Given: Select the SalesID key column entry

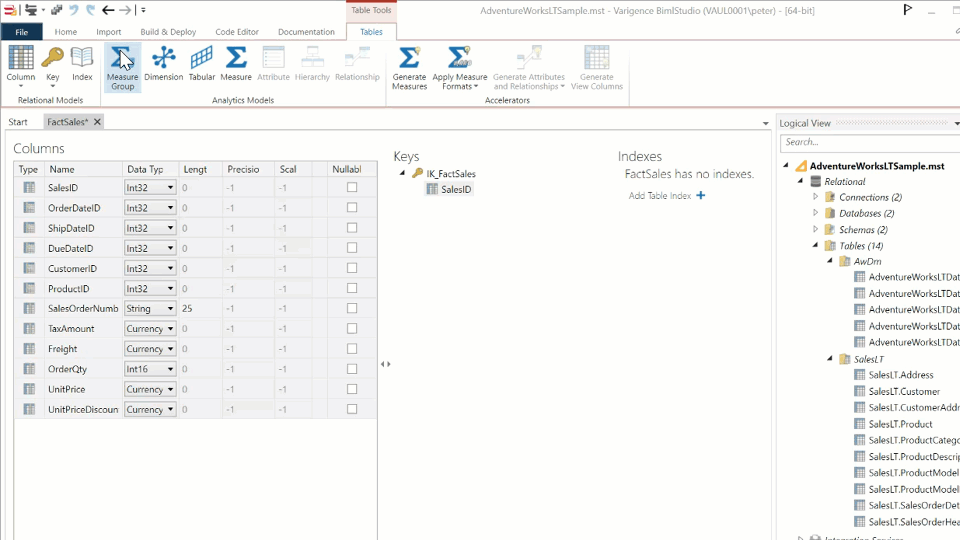Looking at the screenshot, I should coord(456,189).
